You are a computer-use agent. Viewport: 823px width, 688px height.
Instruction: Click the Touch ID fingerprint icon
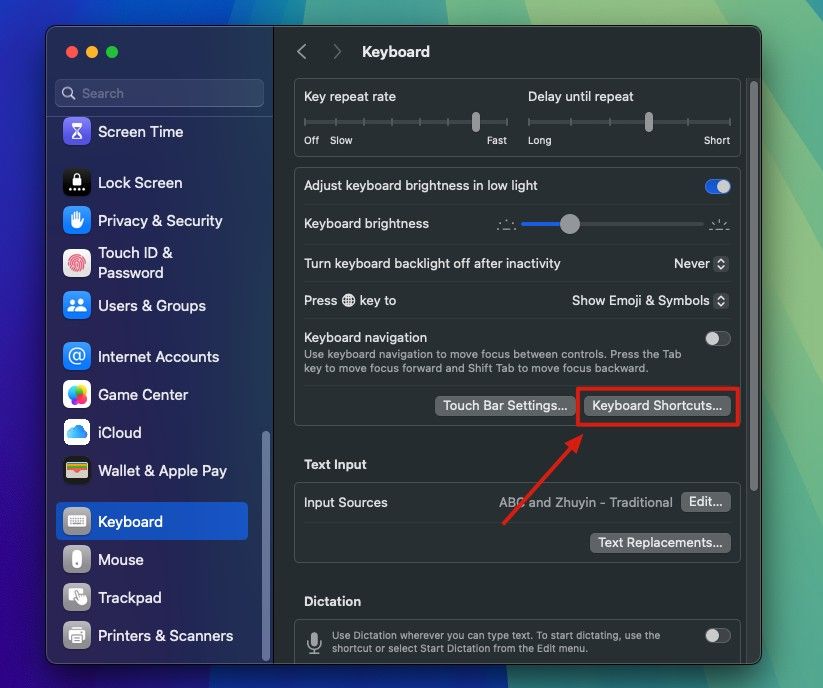(x=77, y=263)
